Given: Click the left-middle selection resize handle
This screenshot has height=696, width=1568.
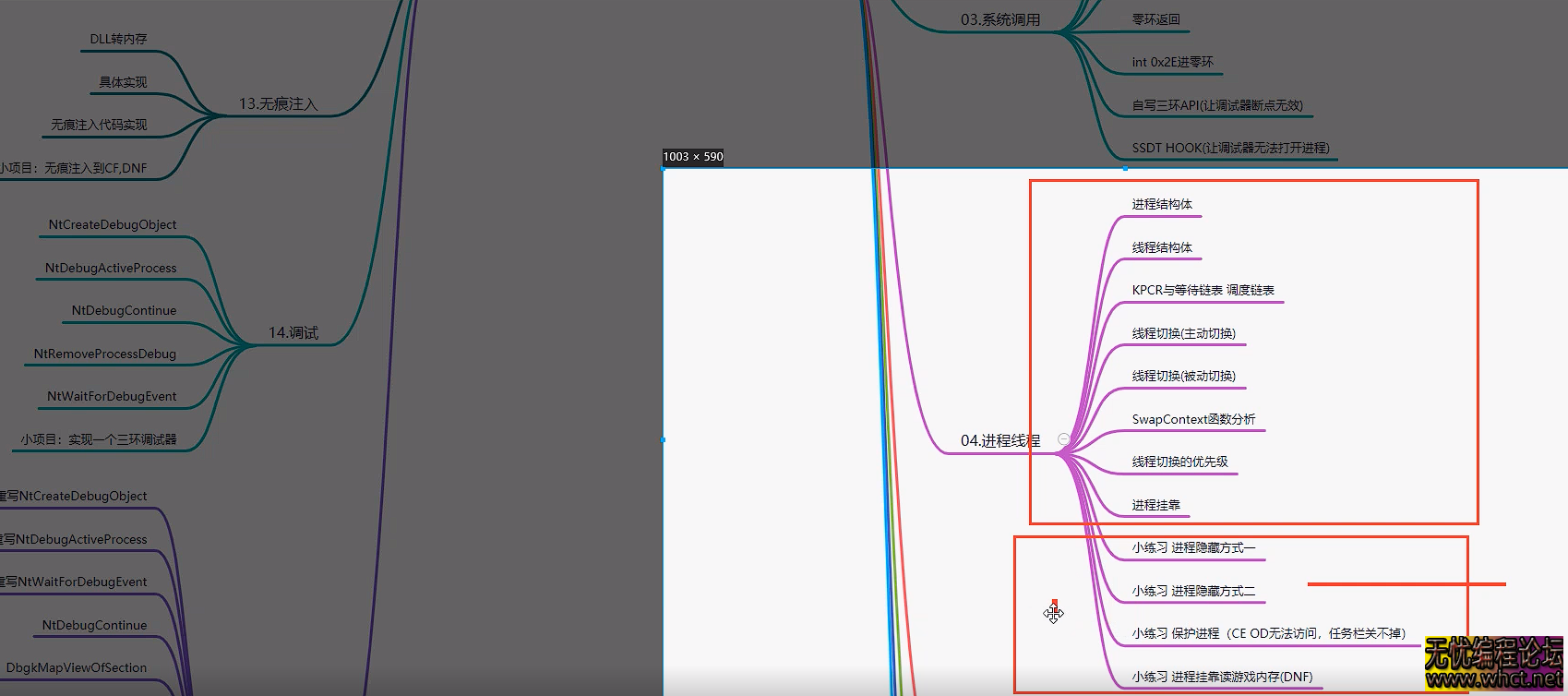Looking at the screenshot, I should 664,439.
